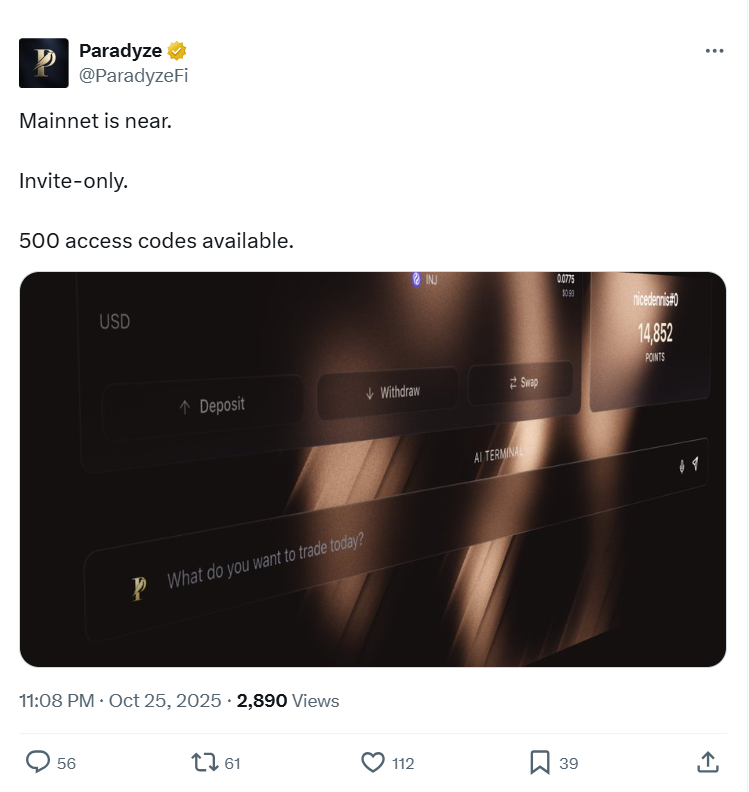
Task: Click the Paradyze P logo in the terminal bar
Action: pyautogui.click(x=139, y=588)
